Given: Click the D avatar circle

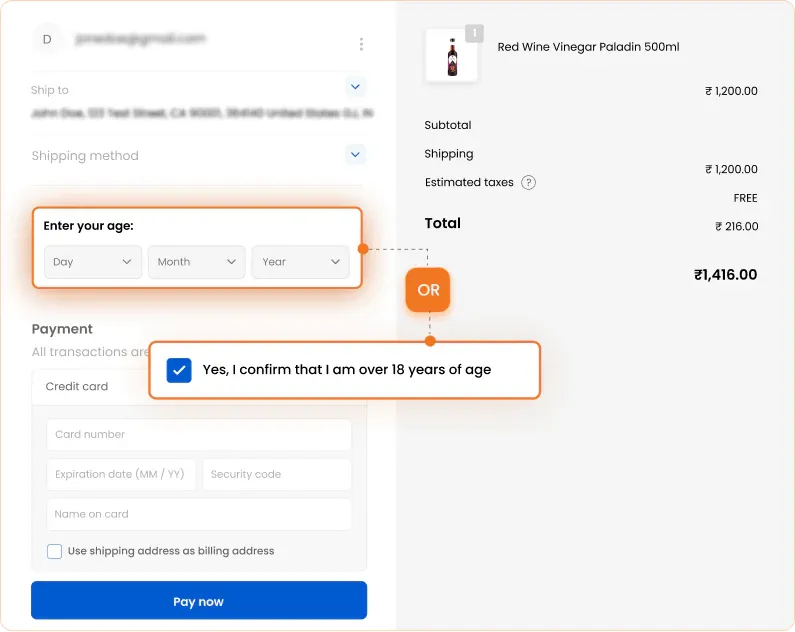Looking at the screenshot, I should [x=47, y=40].
